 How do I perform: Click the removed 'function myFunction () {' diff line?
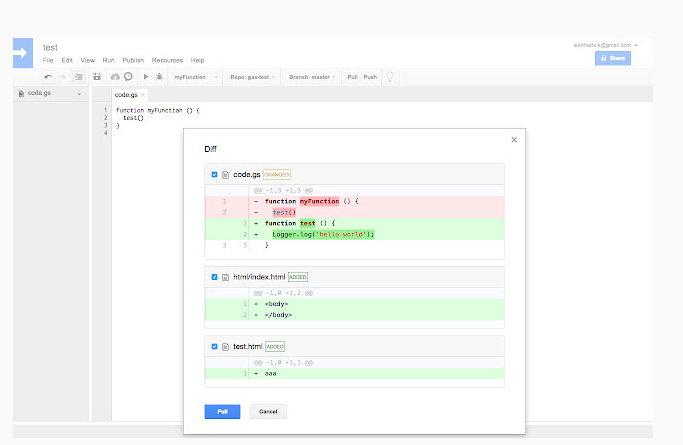coord(355,201)
